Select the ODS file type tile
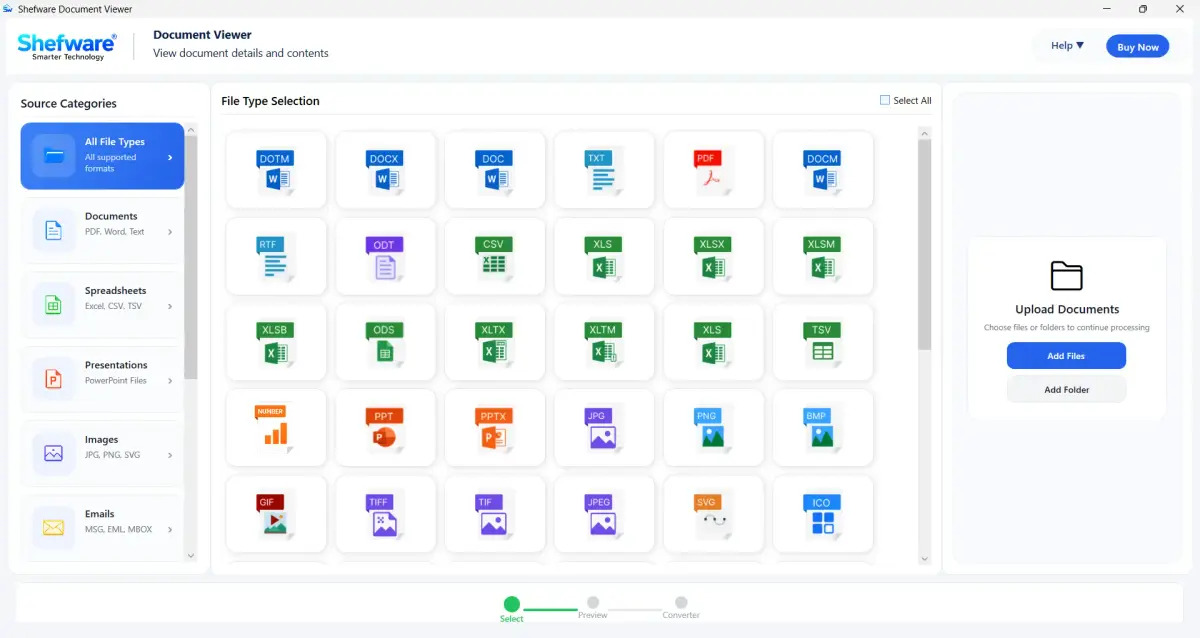This screenshot has width=1200, height=638. click(385, 342)
